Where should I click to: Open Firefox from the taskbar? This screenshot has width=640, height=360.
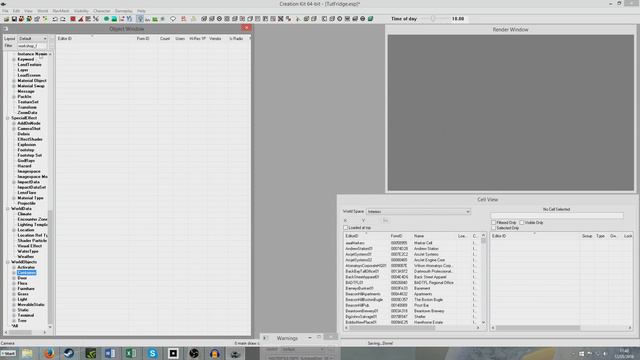(x=49, y=353)
